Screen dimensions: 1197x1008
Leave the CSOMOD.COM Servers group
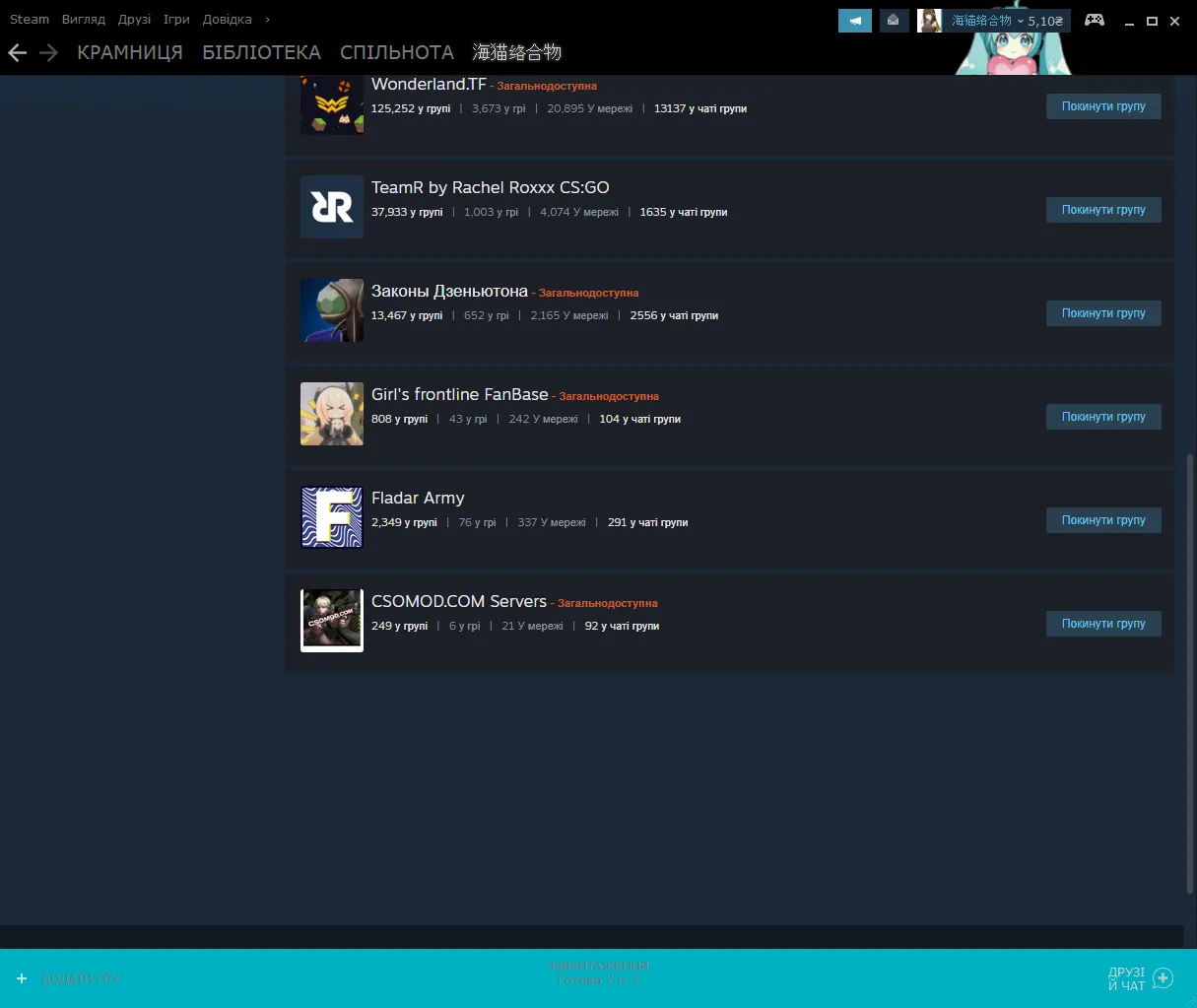click(x=1103, y=624)
